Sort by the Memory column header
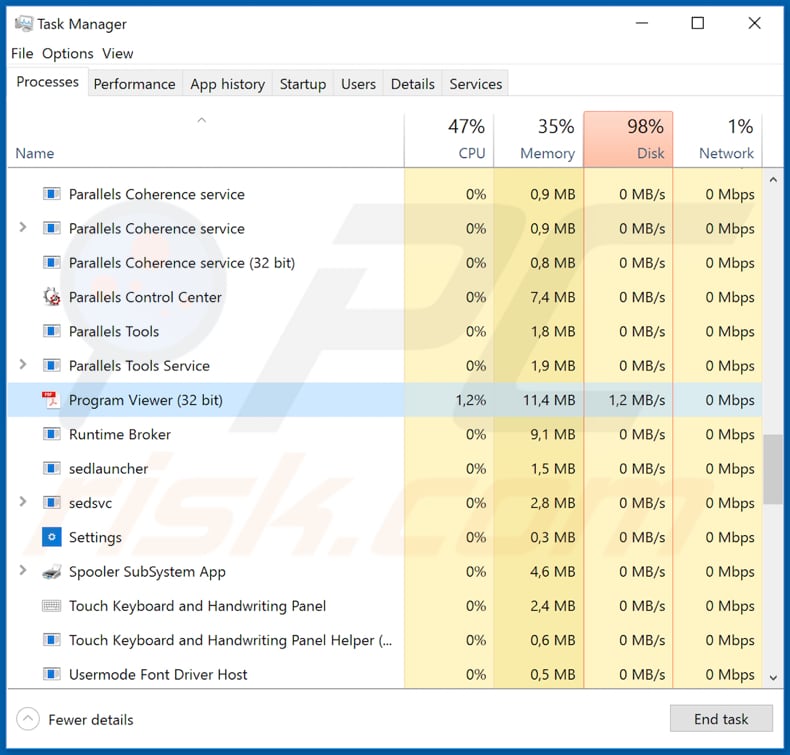The image size is (790, 755). pyautogui.click(x=538, y=140)
